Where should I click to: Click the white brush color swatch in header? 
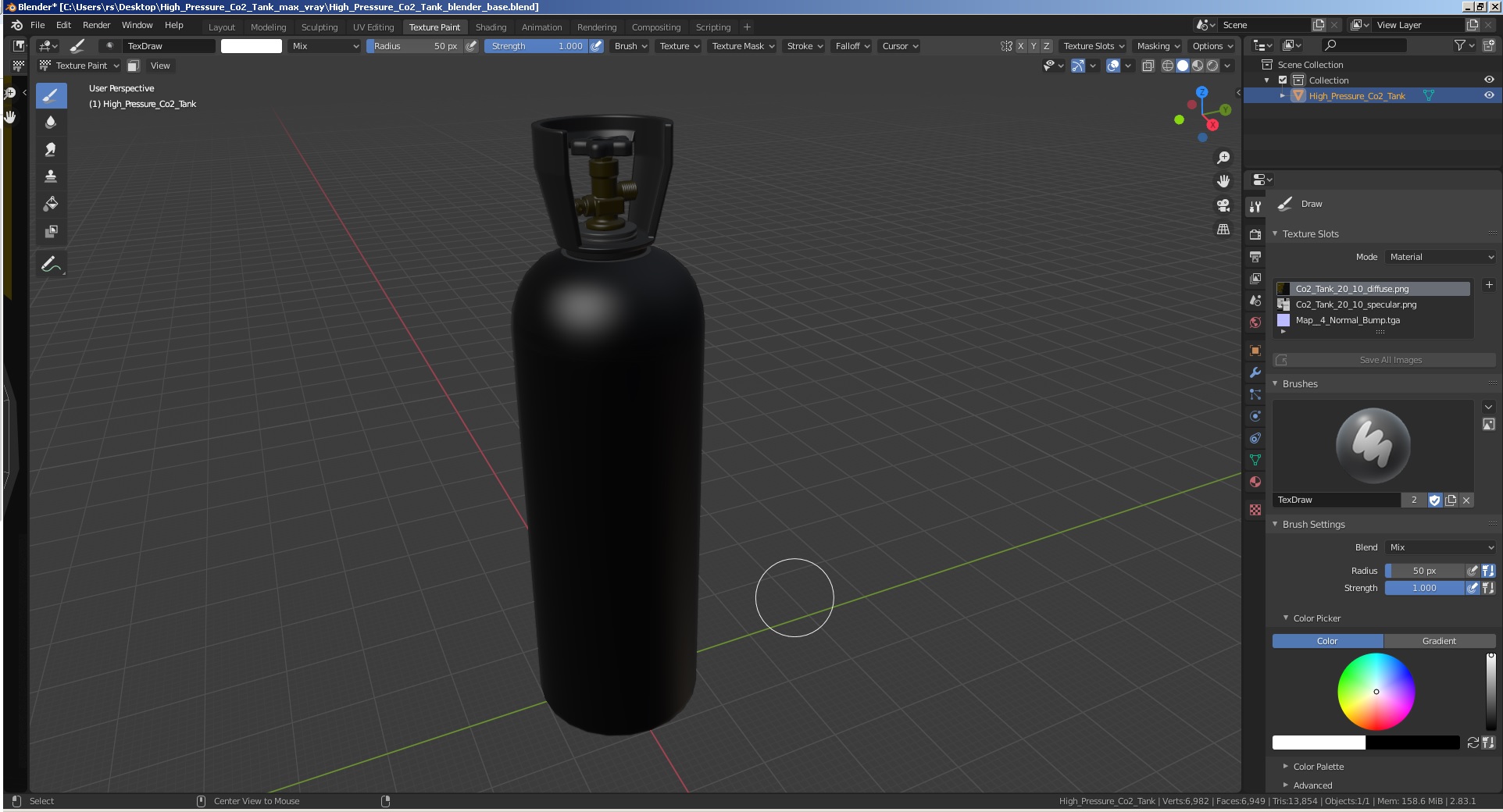tap(252, 46)
